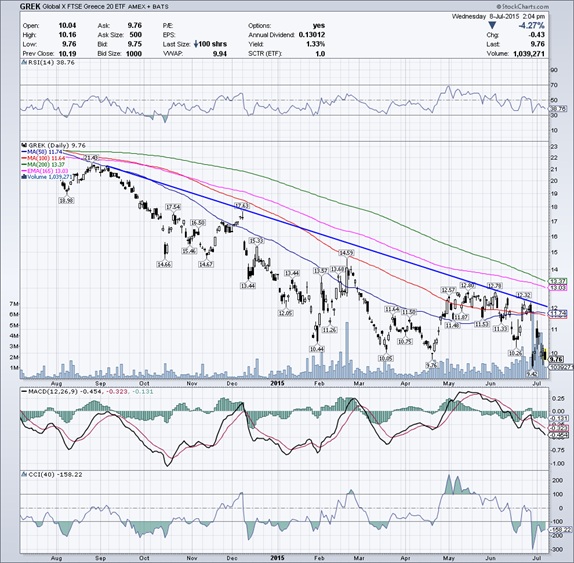This screenshot has width=574, height=563.
Task: Click the Ask Size value 500
Action: pyautogui.click(x=135, y=35)
